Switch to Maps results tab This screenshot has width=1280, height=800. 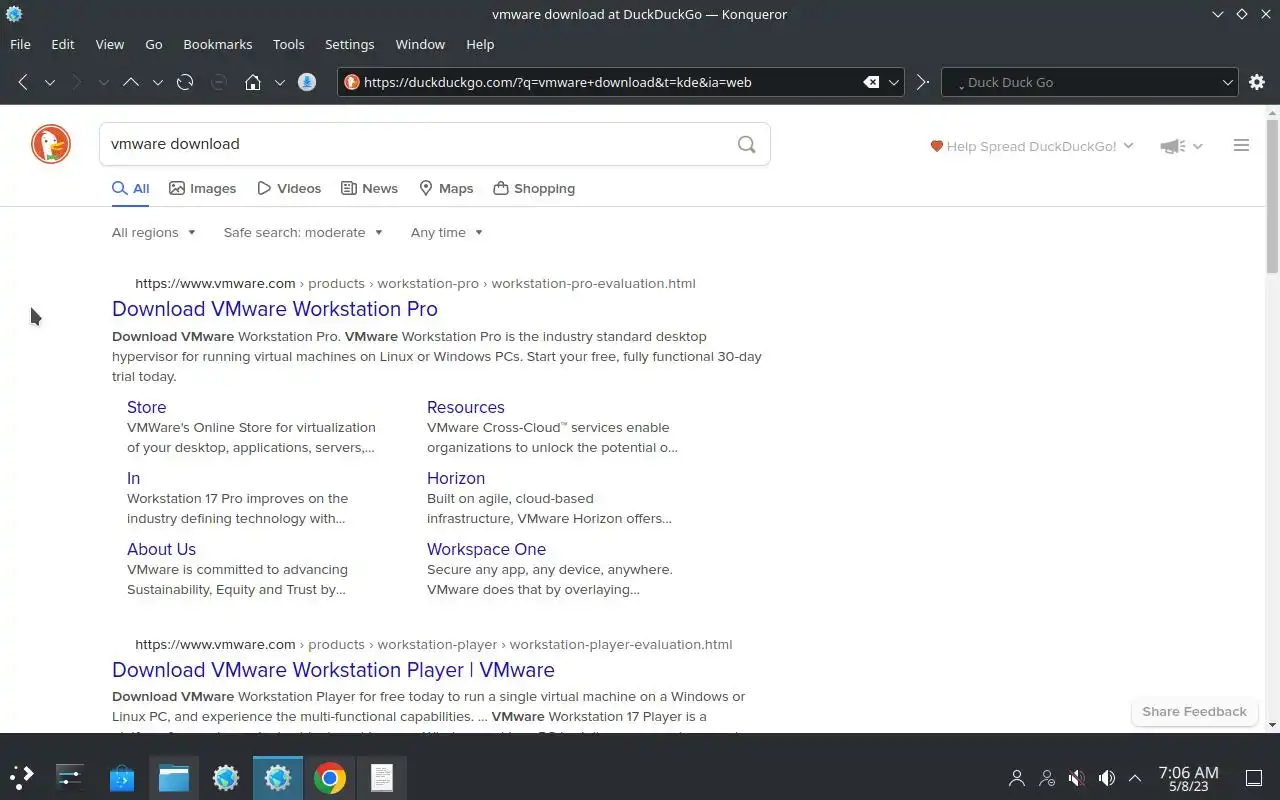click(446, 188)
